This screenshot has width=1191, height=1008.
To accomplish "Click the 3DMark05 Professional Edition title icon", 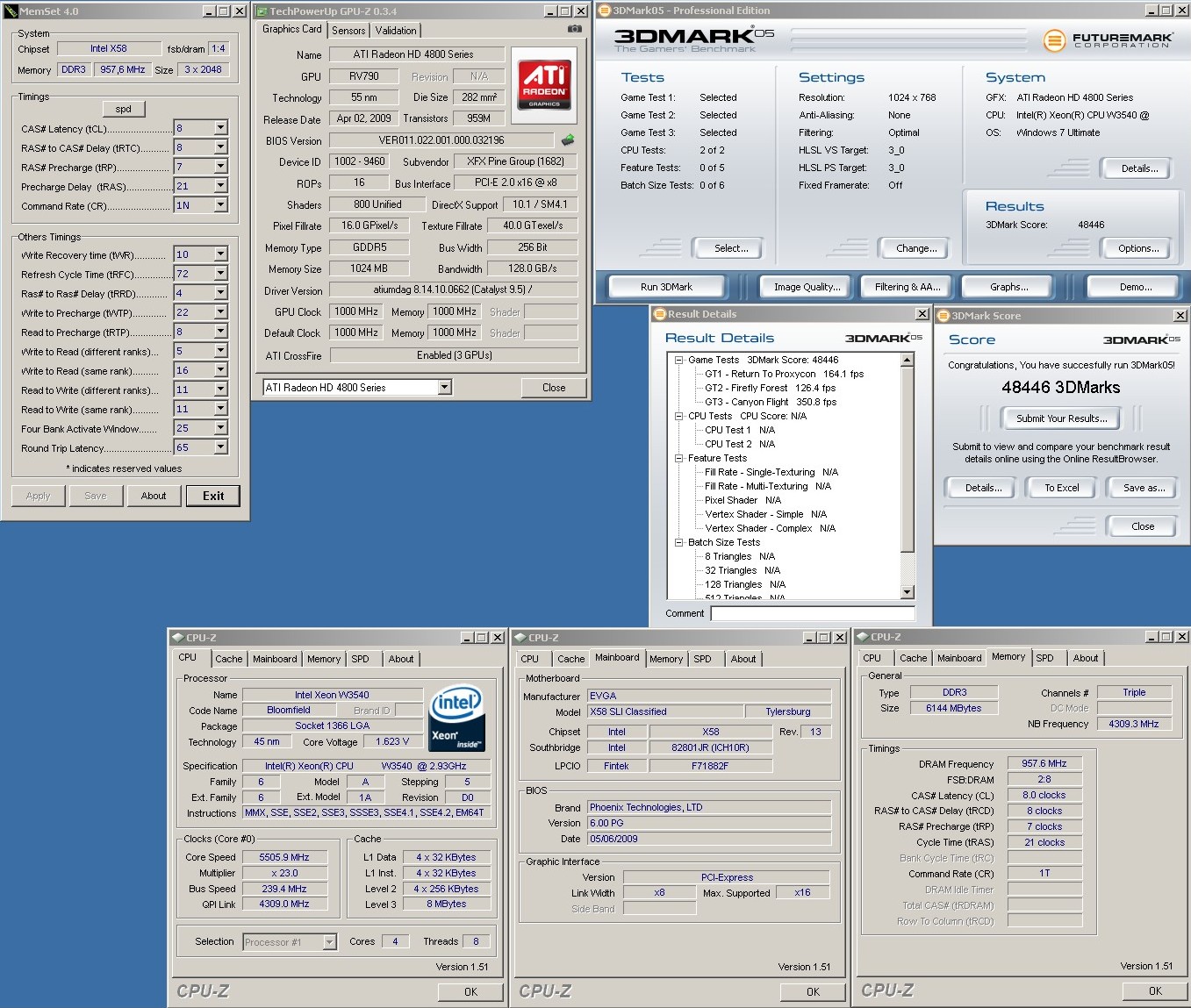I will 605,11.
